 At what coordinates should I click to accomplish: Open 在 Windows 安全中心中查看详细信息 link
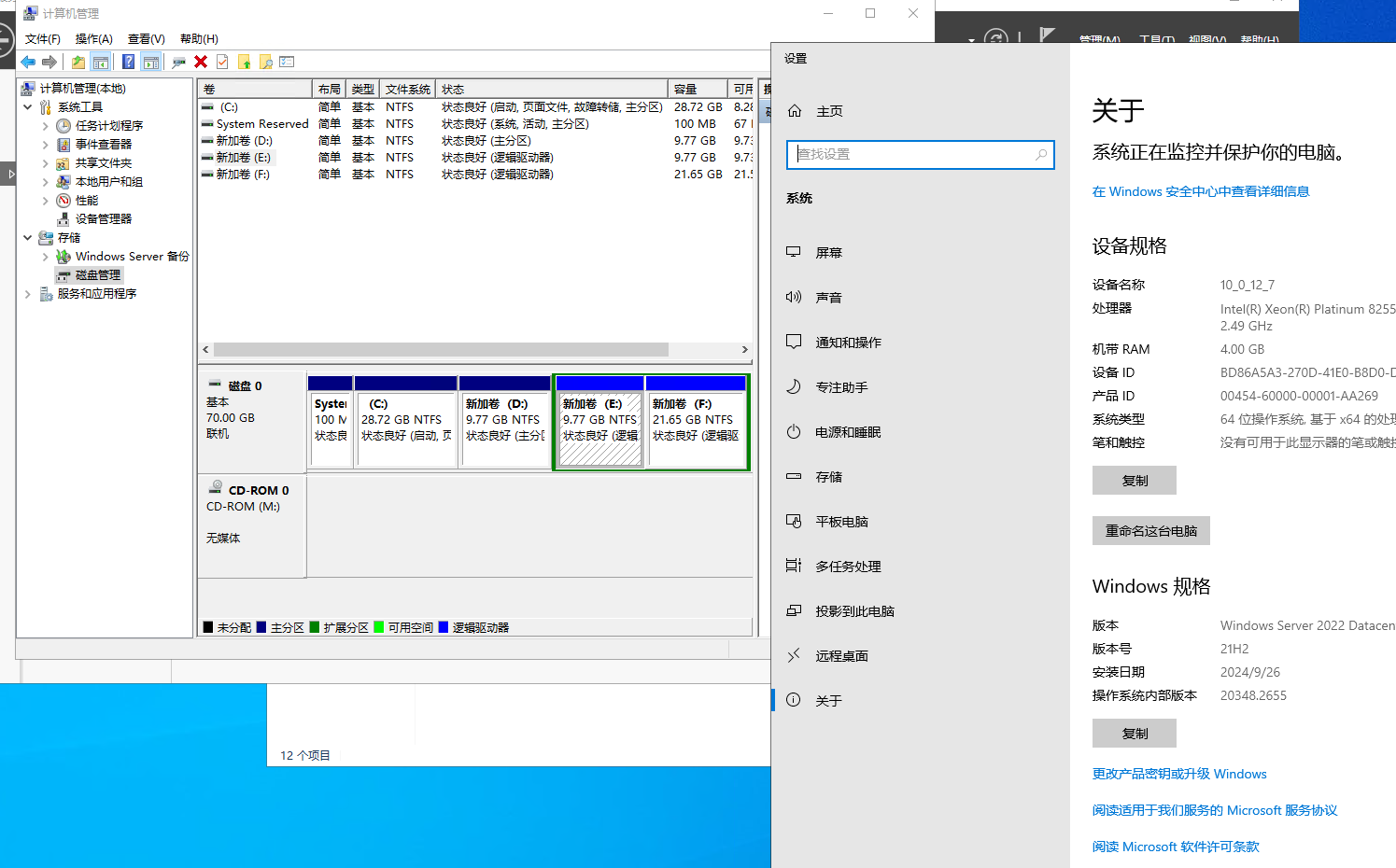click(x=1201, y=191)
